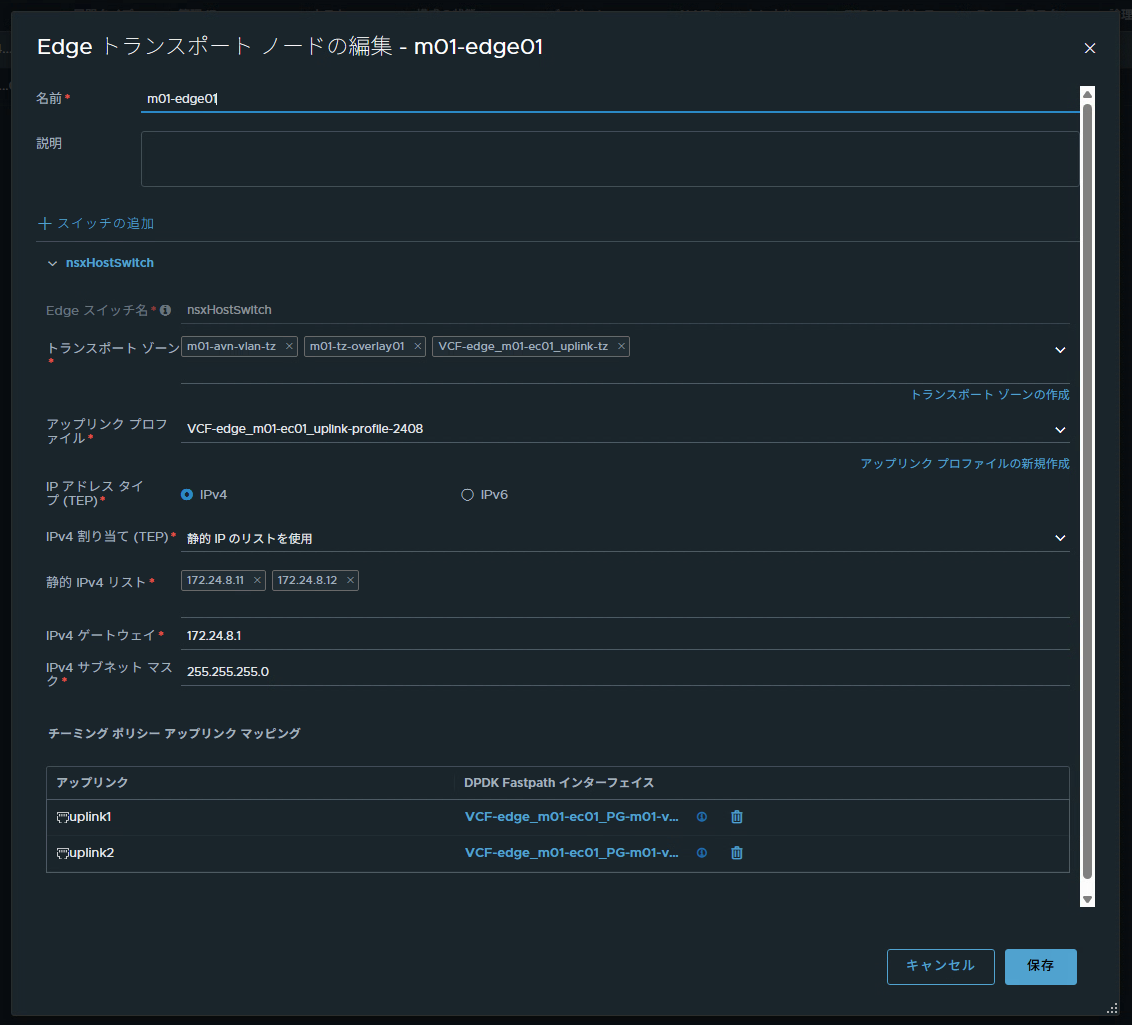The height and width of the screenshot is (1025, 1132).
Task: Collapse the nsxHostSwitch section chevron
Action: [x=52, y=263]
